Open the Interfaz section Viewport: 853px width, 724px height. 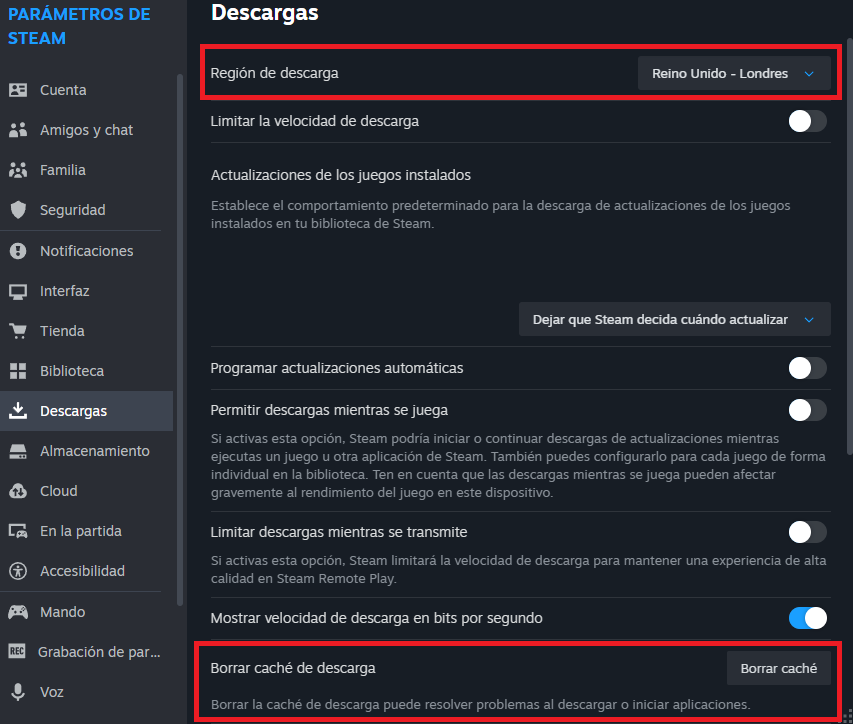click(86, 291)
